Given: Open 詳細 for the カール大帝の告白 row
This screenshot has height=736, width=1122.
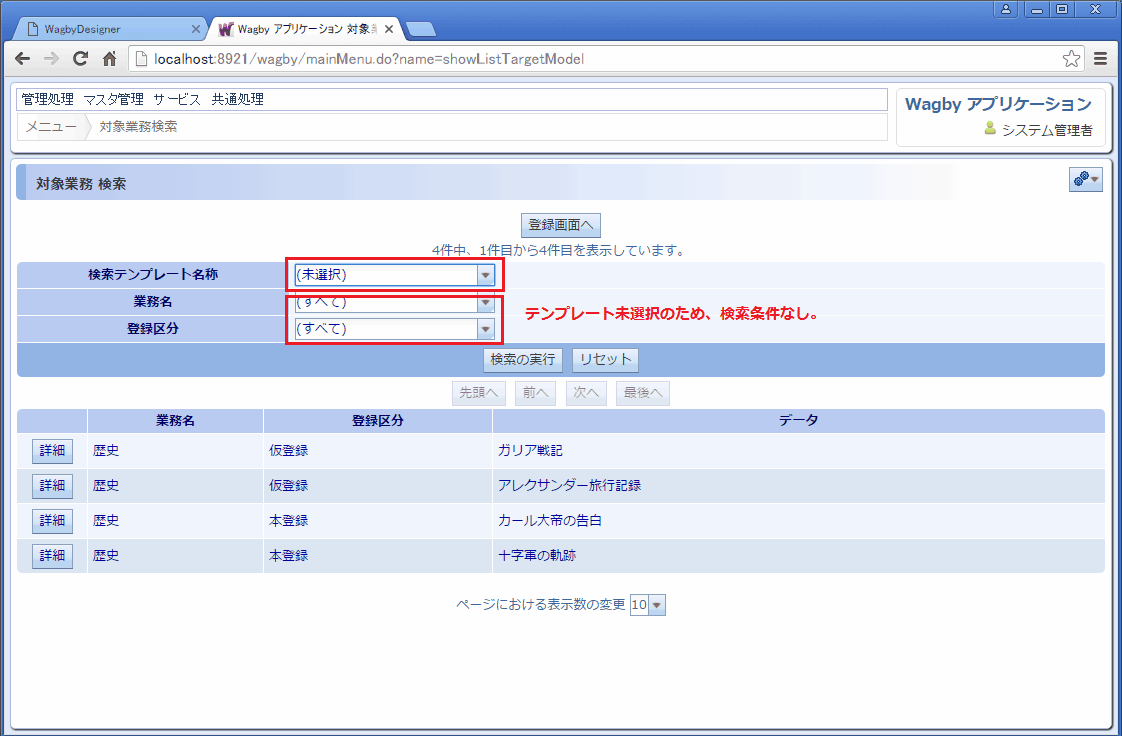Looking at the screenshot, I should pyautogui.click(x=52, y=521).
